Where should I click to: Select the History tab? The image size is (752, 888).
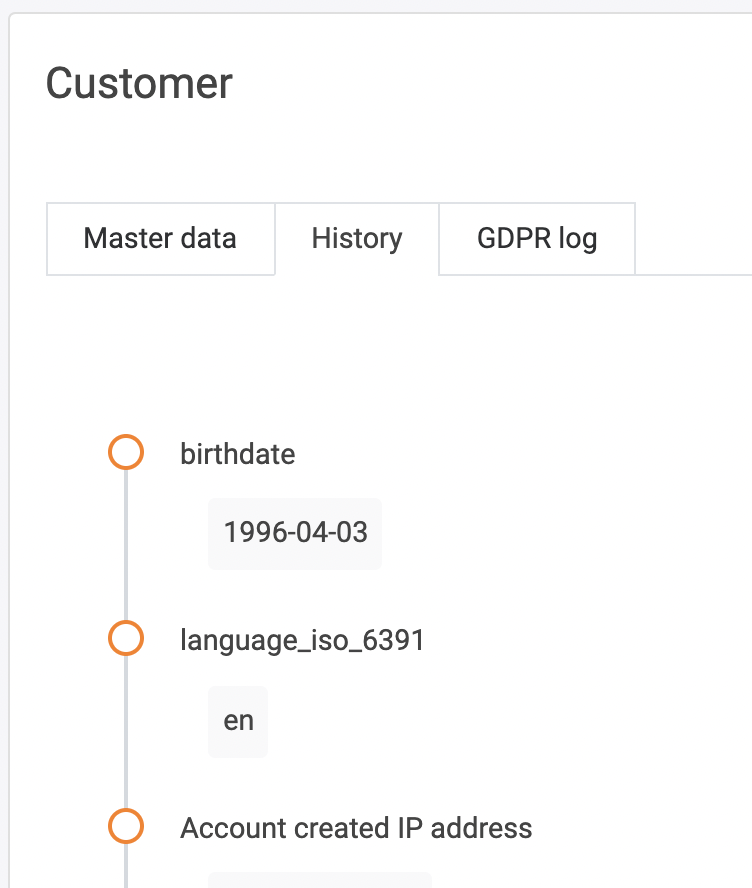[357, 239]
